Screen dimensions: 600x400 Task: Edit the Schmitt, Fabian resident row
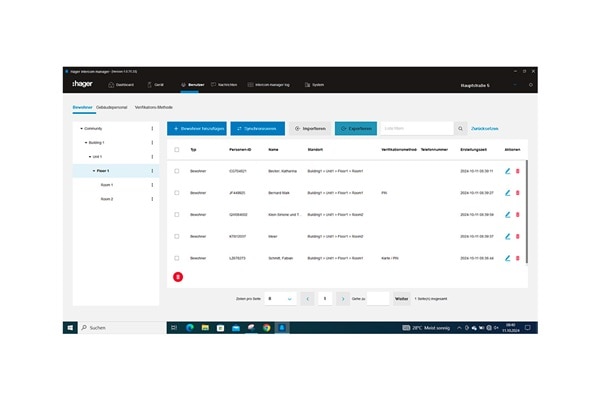tap(507, 258)
